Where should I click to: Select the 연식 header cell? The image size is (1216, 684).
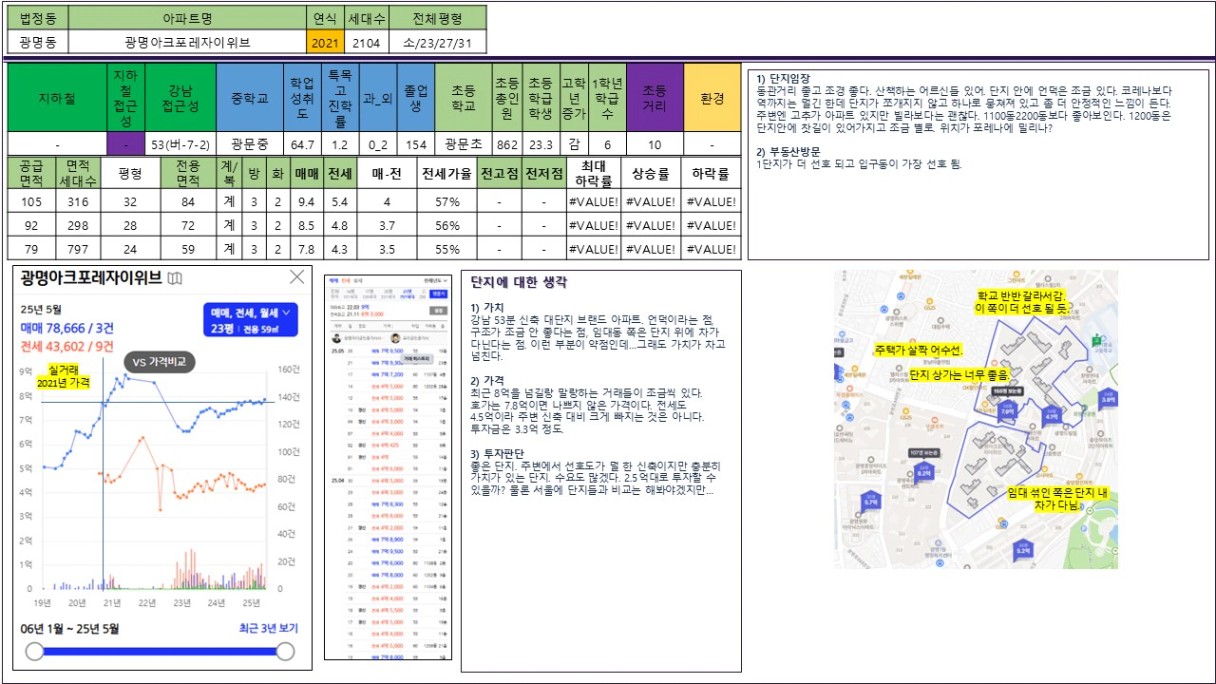pos(325,18)
